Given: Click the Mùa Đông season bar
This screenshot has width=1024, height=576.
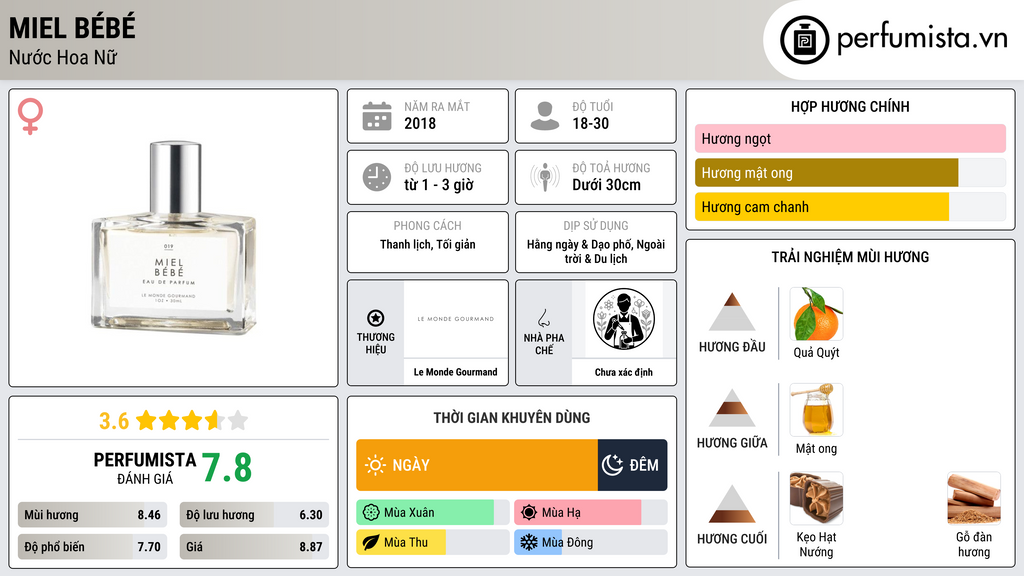Looking at the screenshot, I should point(590,542).
